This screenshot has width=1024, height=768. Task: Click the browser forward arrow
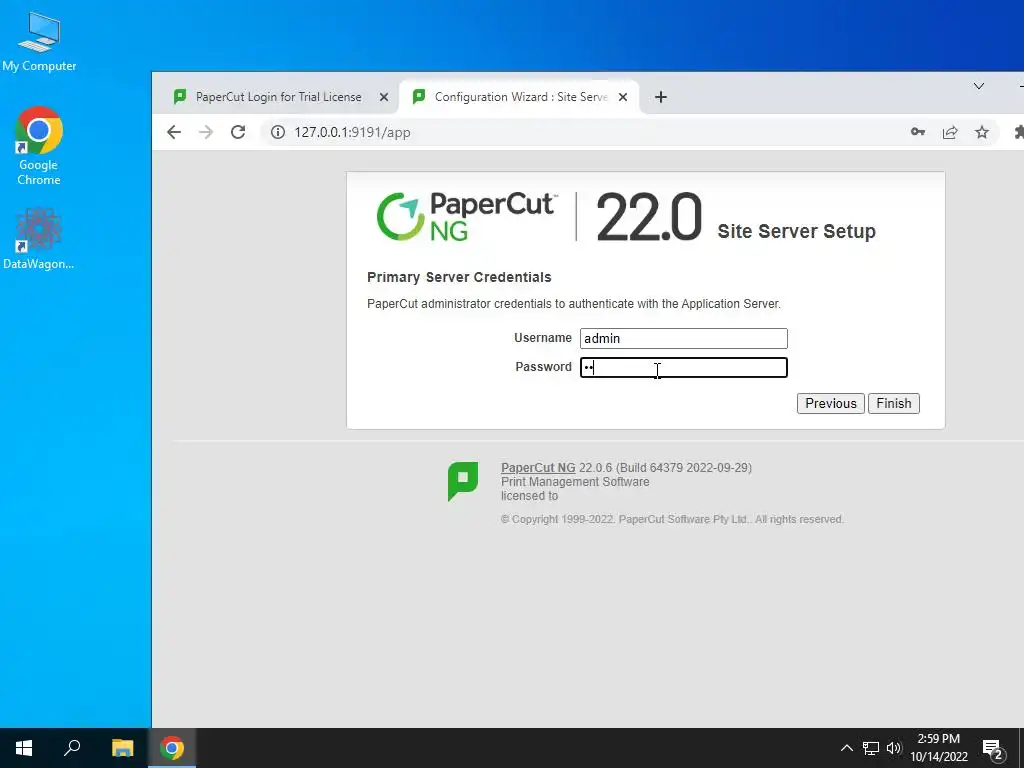206,133
